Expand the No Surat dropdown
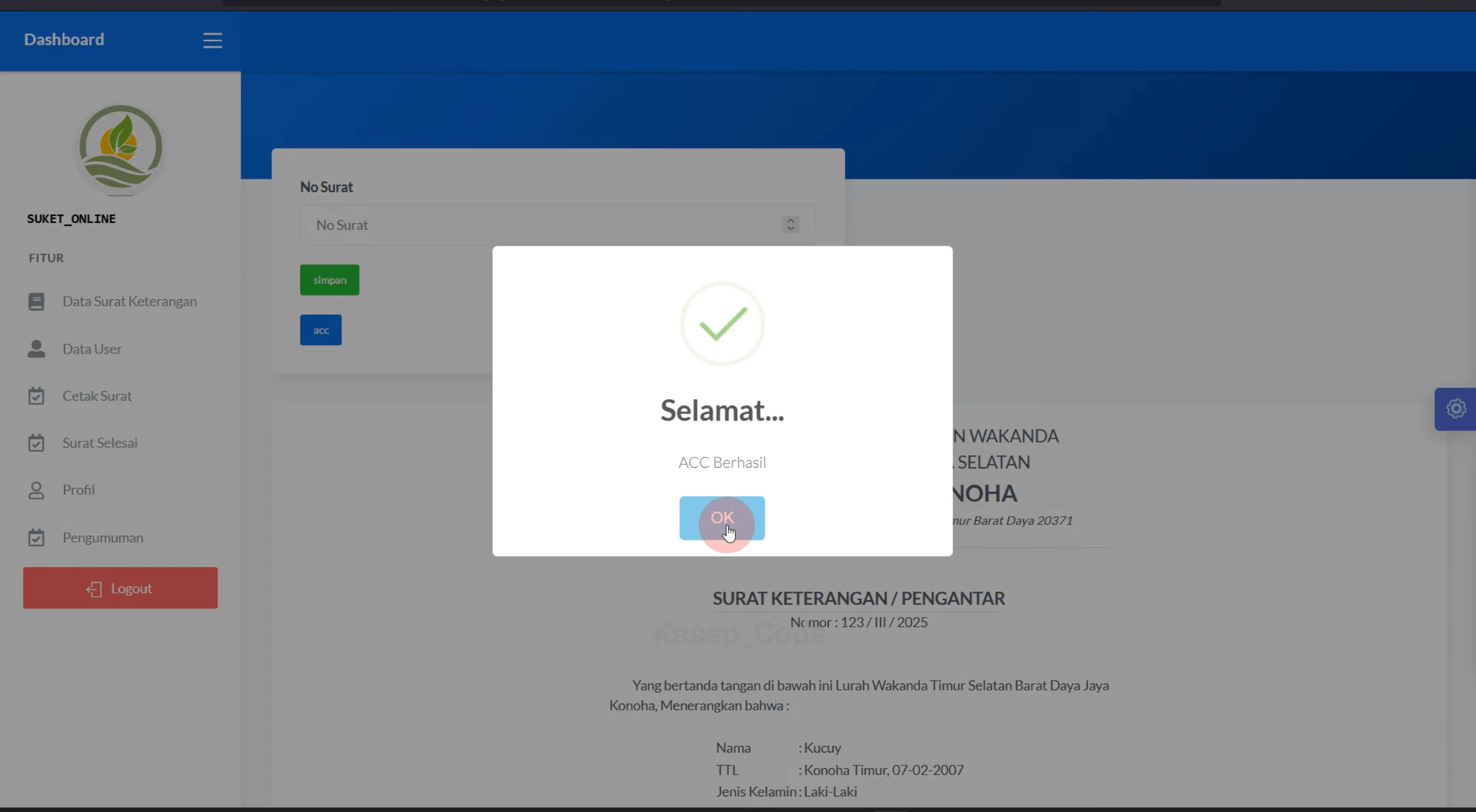 (x=558, y=225)
